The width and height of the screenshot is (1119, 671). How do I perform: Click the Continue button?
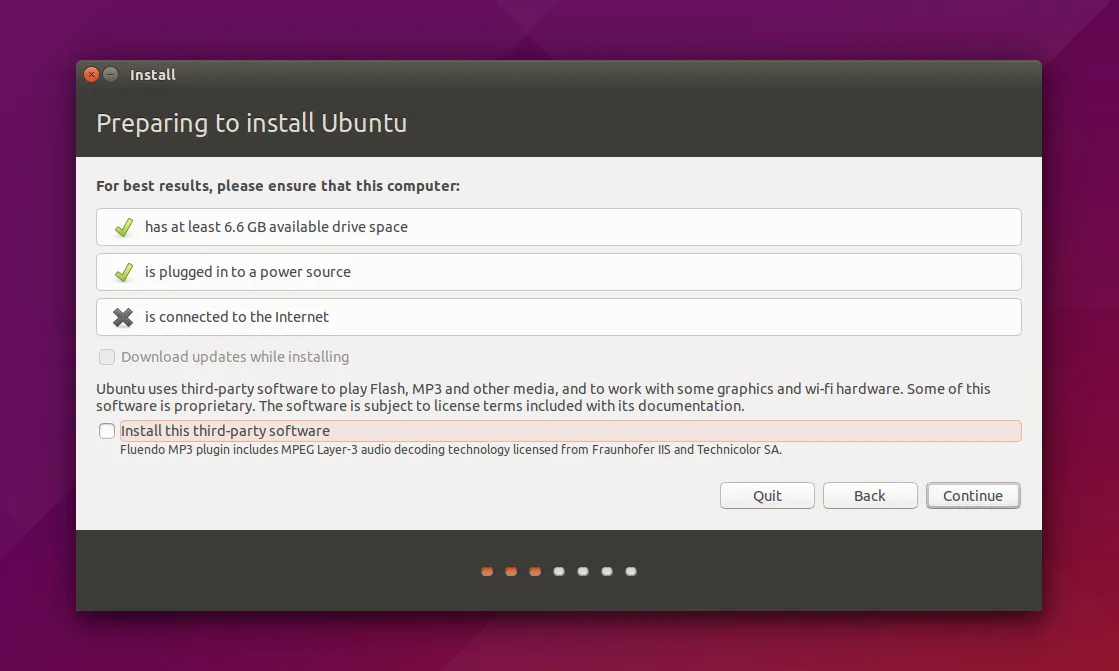tap(973, 495)
